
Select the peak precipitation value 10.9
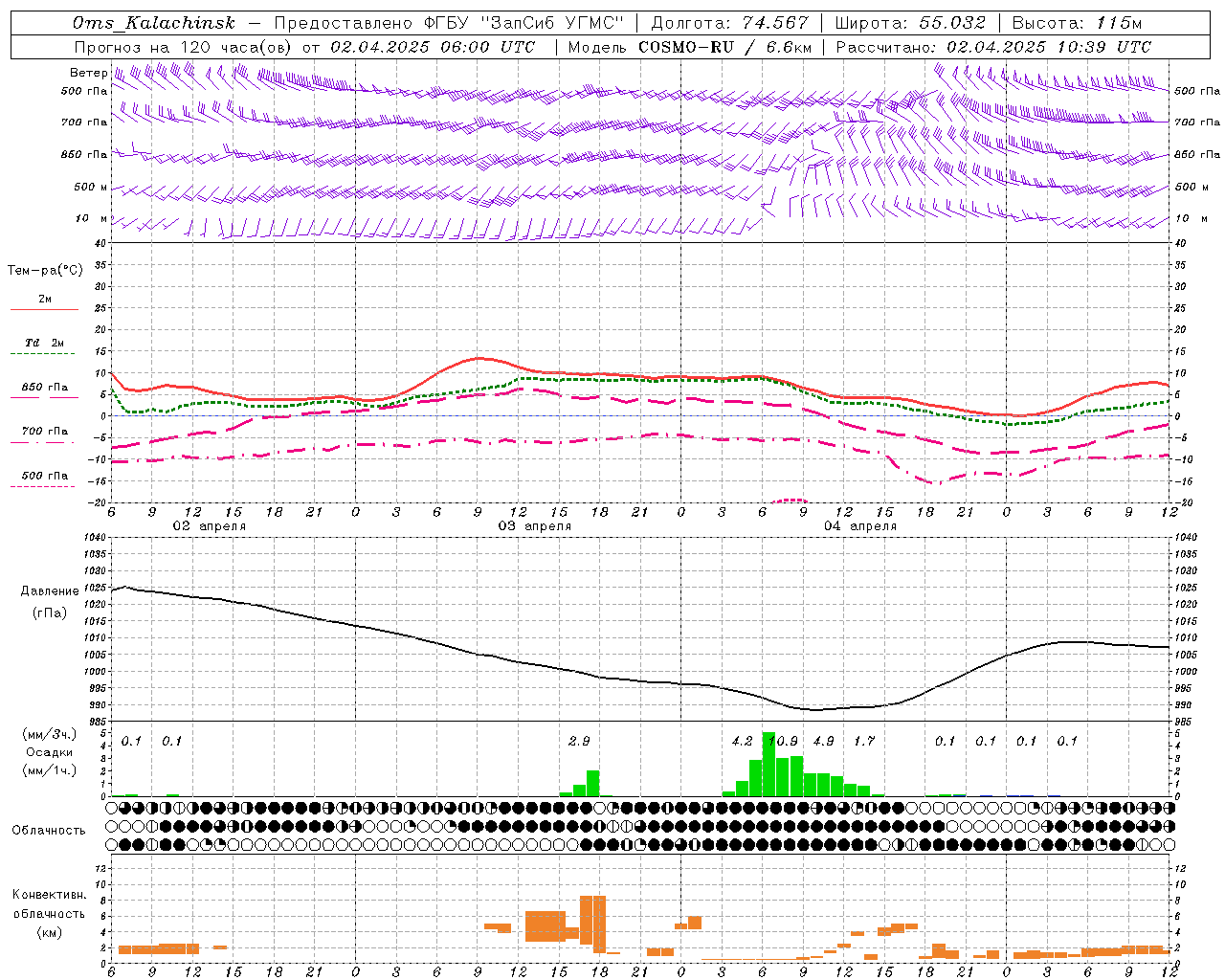tap(783, 742)
